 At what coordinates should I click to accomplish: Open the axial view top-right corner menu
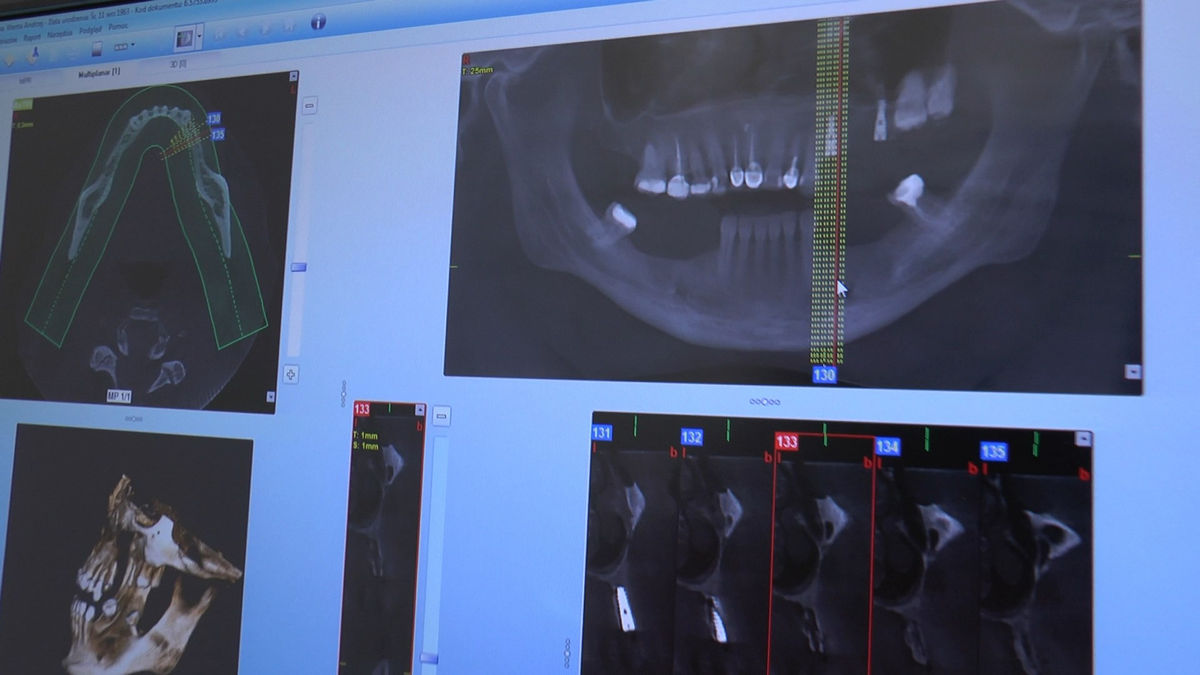point(293,76)
